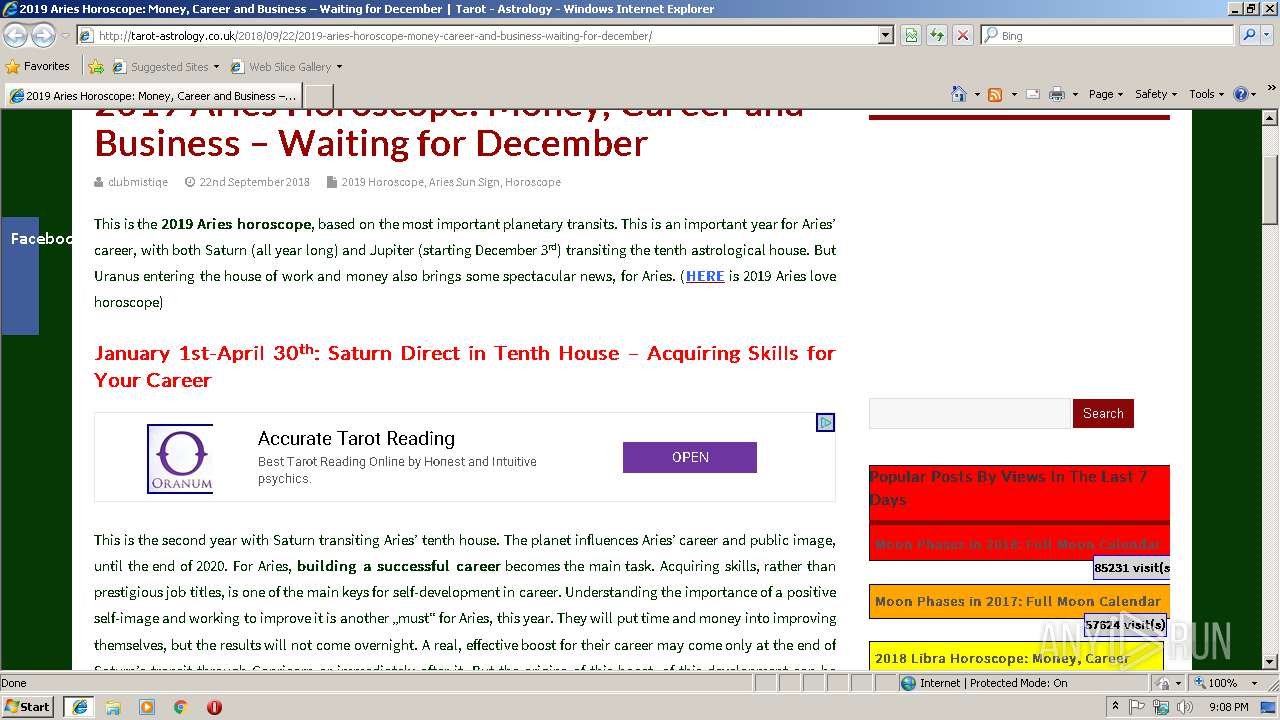Click the Oranum logo in the ad
The image size is (1280, 720).
(x=180, y=458)
